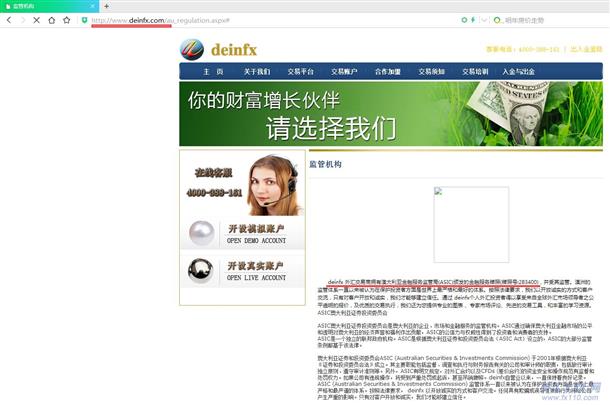Screen dimensions: 610x405
Task: Click the deinfx brand name text
Action: (234, 50)
